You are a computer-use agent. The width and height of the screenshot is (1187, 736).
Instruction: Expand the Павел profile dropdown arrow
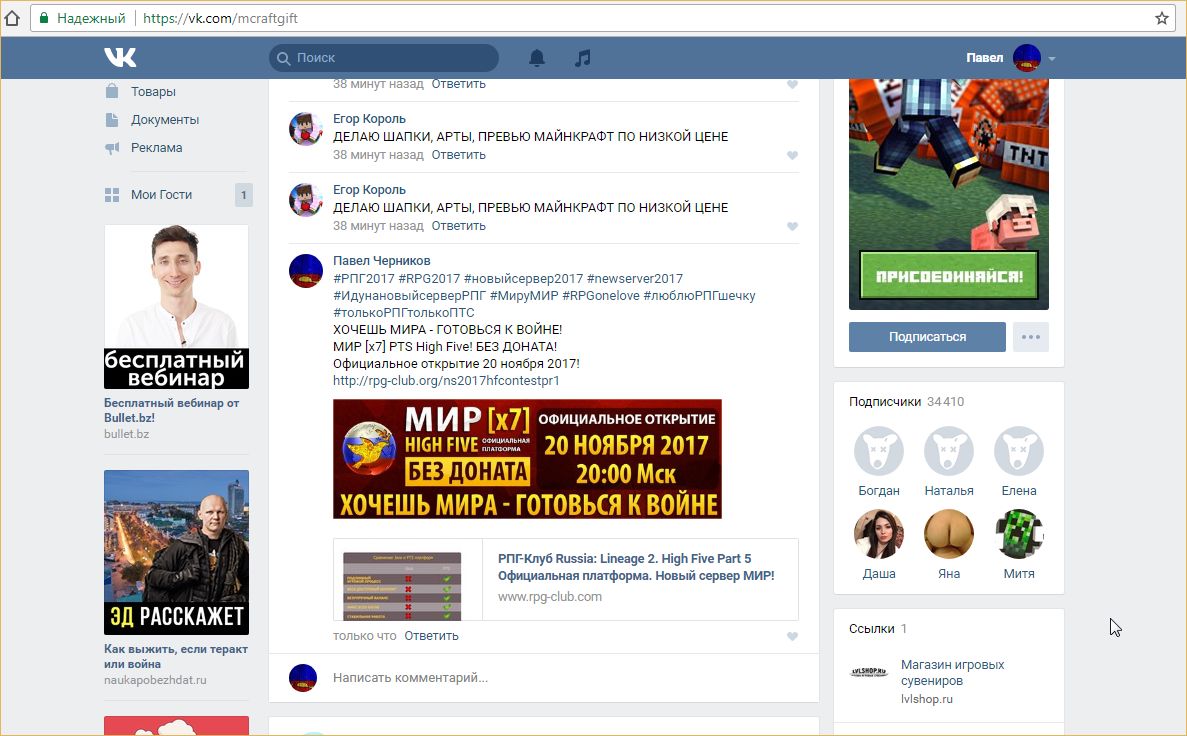(1051, 58)
